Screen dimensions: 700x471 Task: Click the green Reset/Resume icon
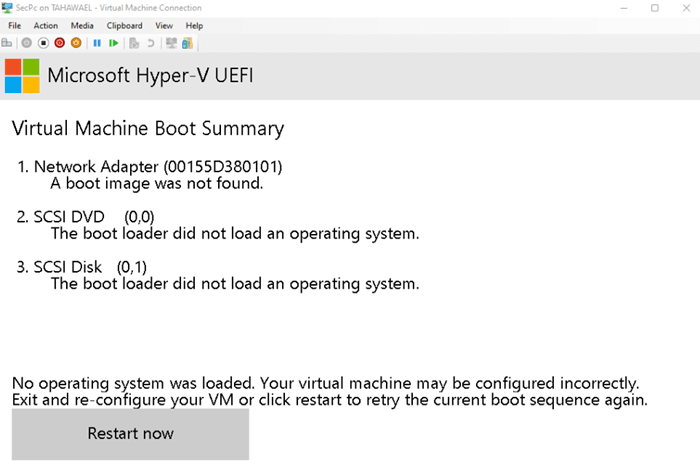click(113, 43)
